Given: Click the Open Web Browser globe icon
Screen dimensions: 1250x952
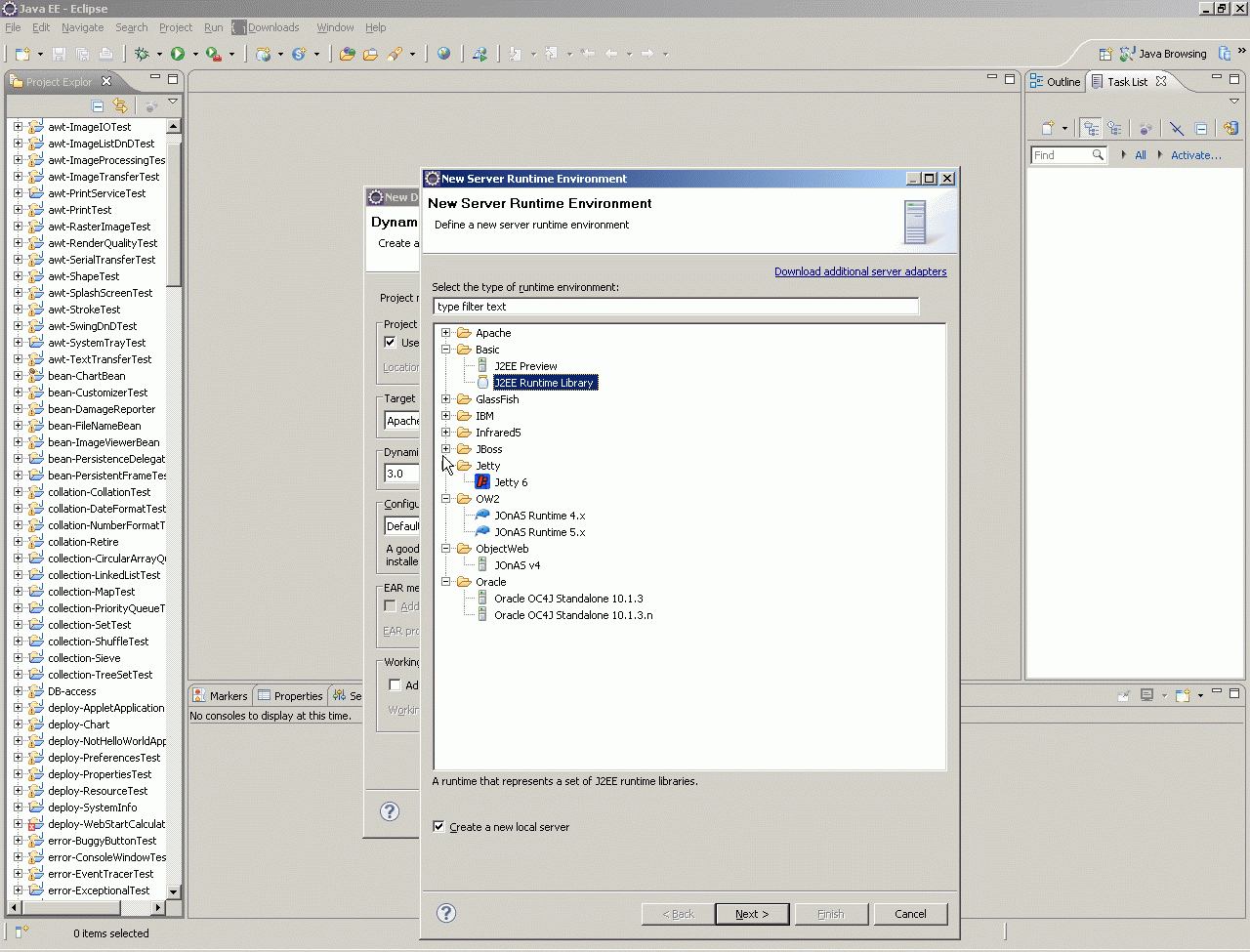Looking at the screenshot, I should point(444,54).
